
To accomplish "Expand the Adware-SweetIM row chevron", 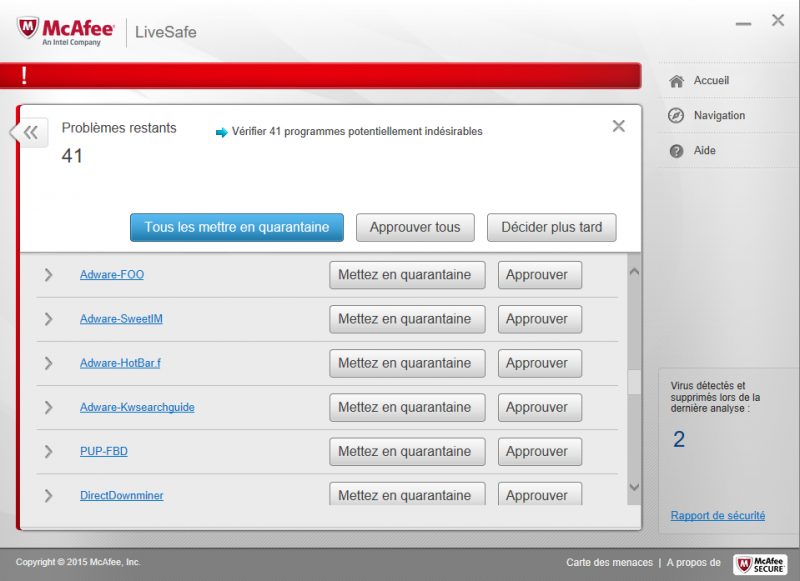I will coord(48,319).
